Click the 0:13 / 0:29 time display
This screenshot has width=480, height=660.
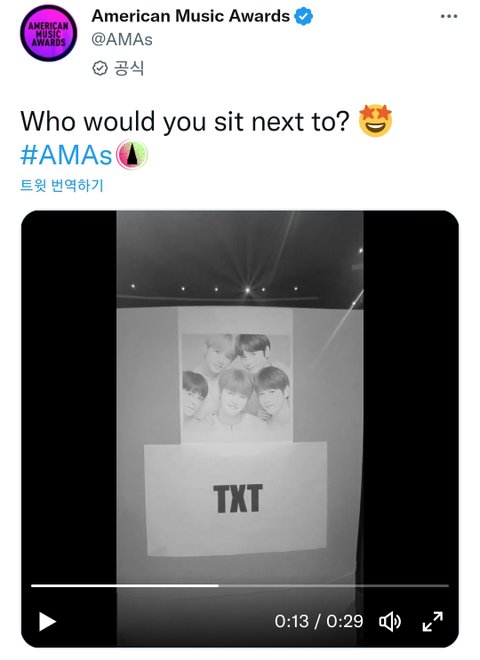[x=319, y=621]
